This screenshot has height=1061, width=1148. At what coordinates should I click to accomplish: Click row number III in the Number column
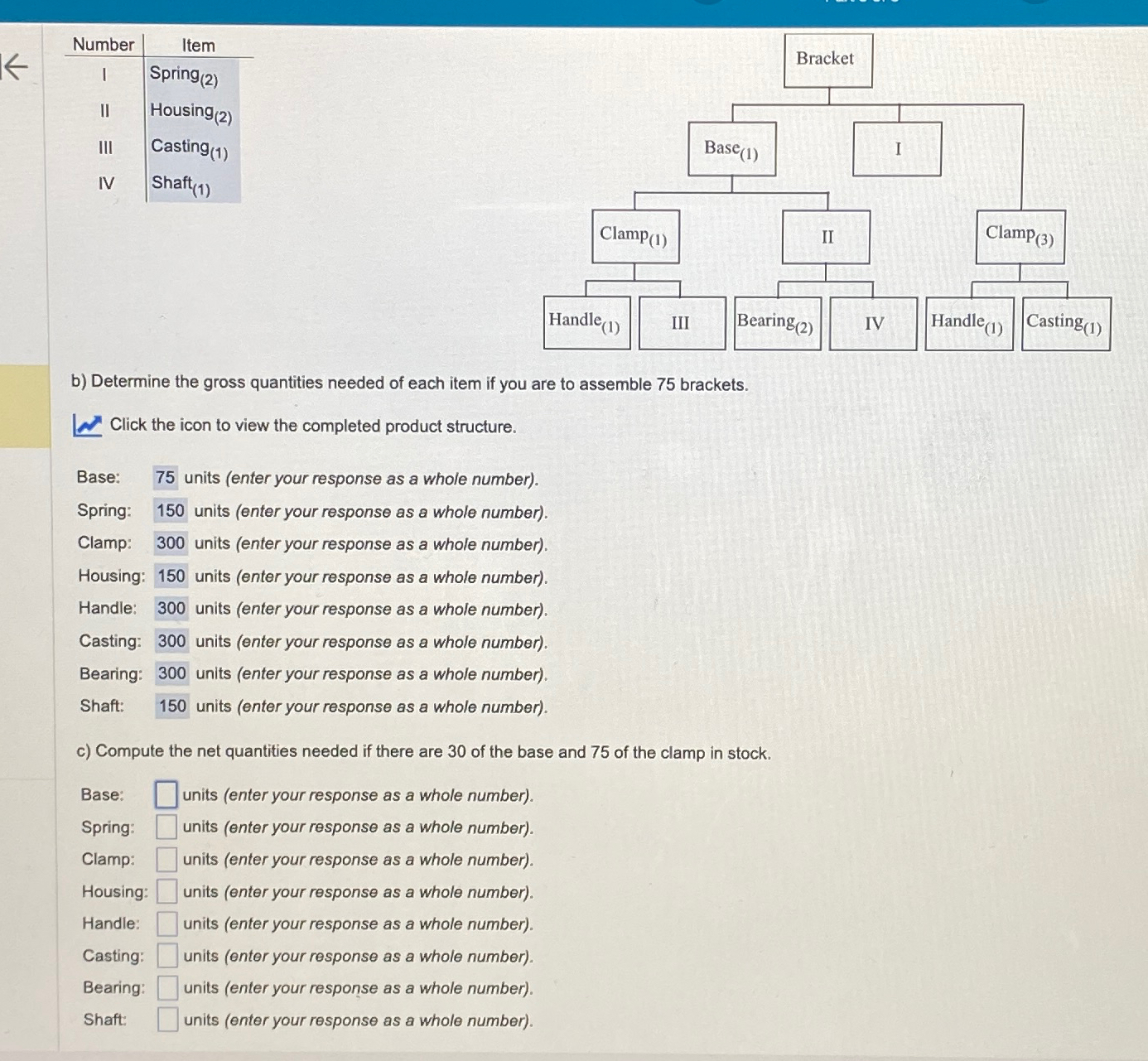(x=105, y=147)
